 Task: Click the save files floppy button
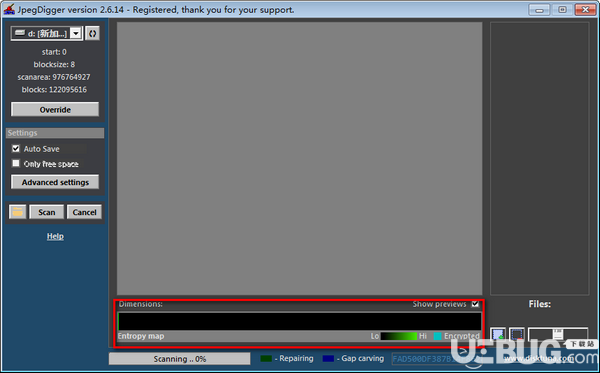point(558,334)
